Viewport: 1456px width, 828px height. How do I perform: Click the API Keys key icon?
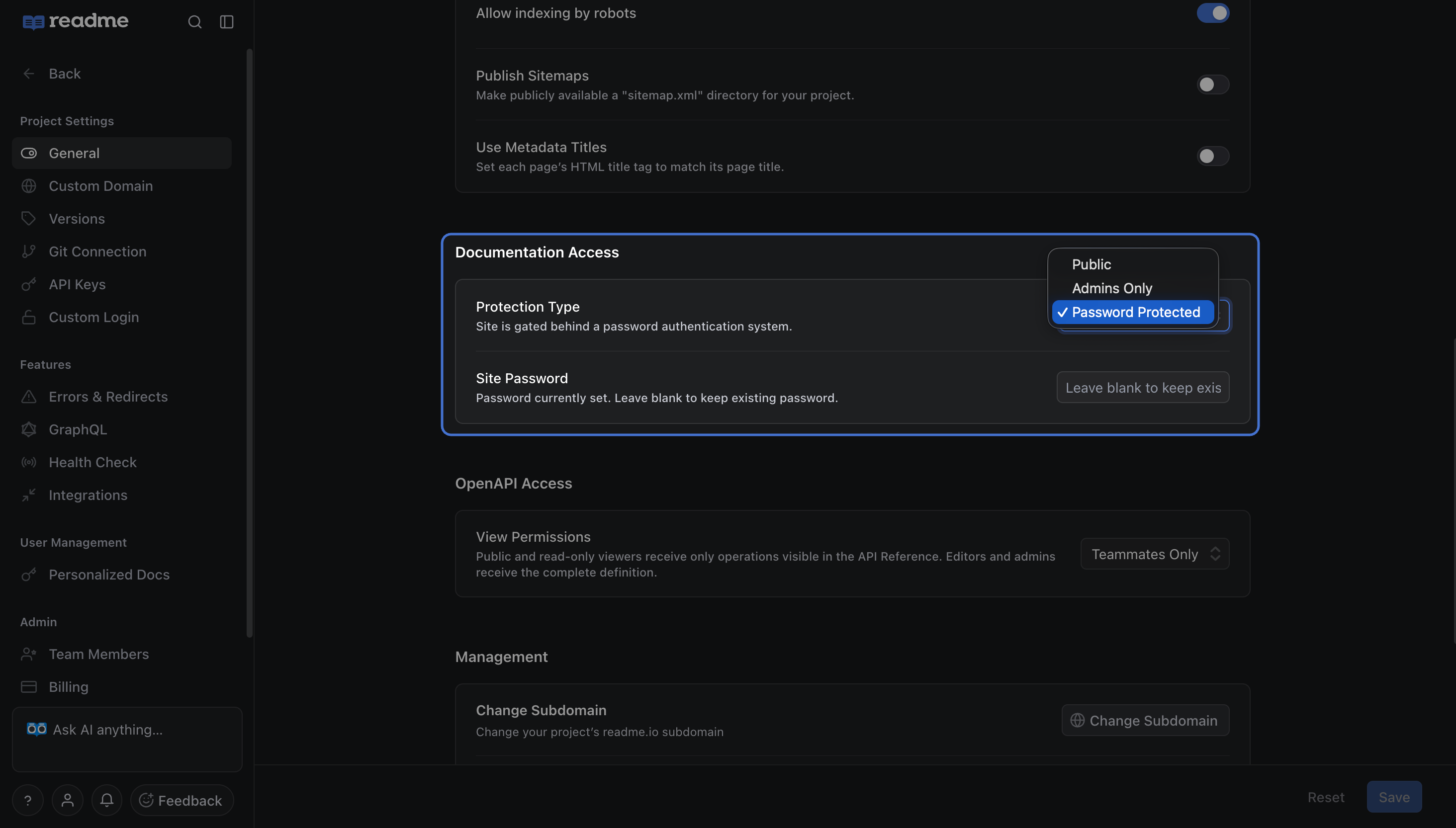pos(28,284)
